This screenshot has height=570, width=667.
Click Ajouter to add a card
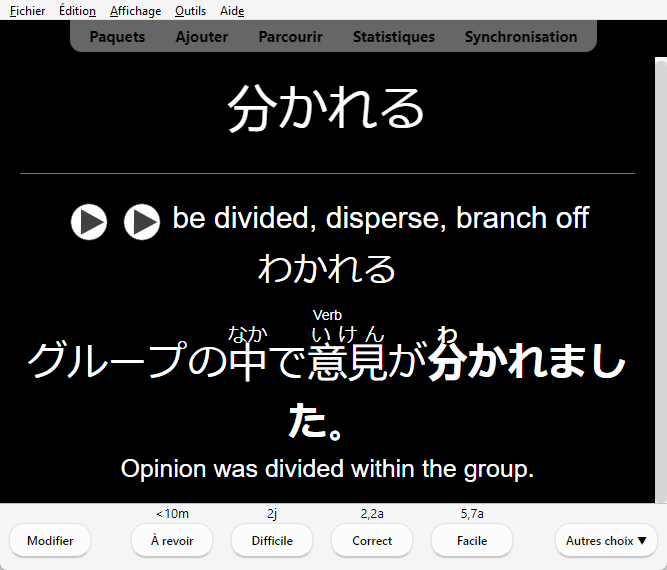click(x=202, y=37)
